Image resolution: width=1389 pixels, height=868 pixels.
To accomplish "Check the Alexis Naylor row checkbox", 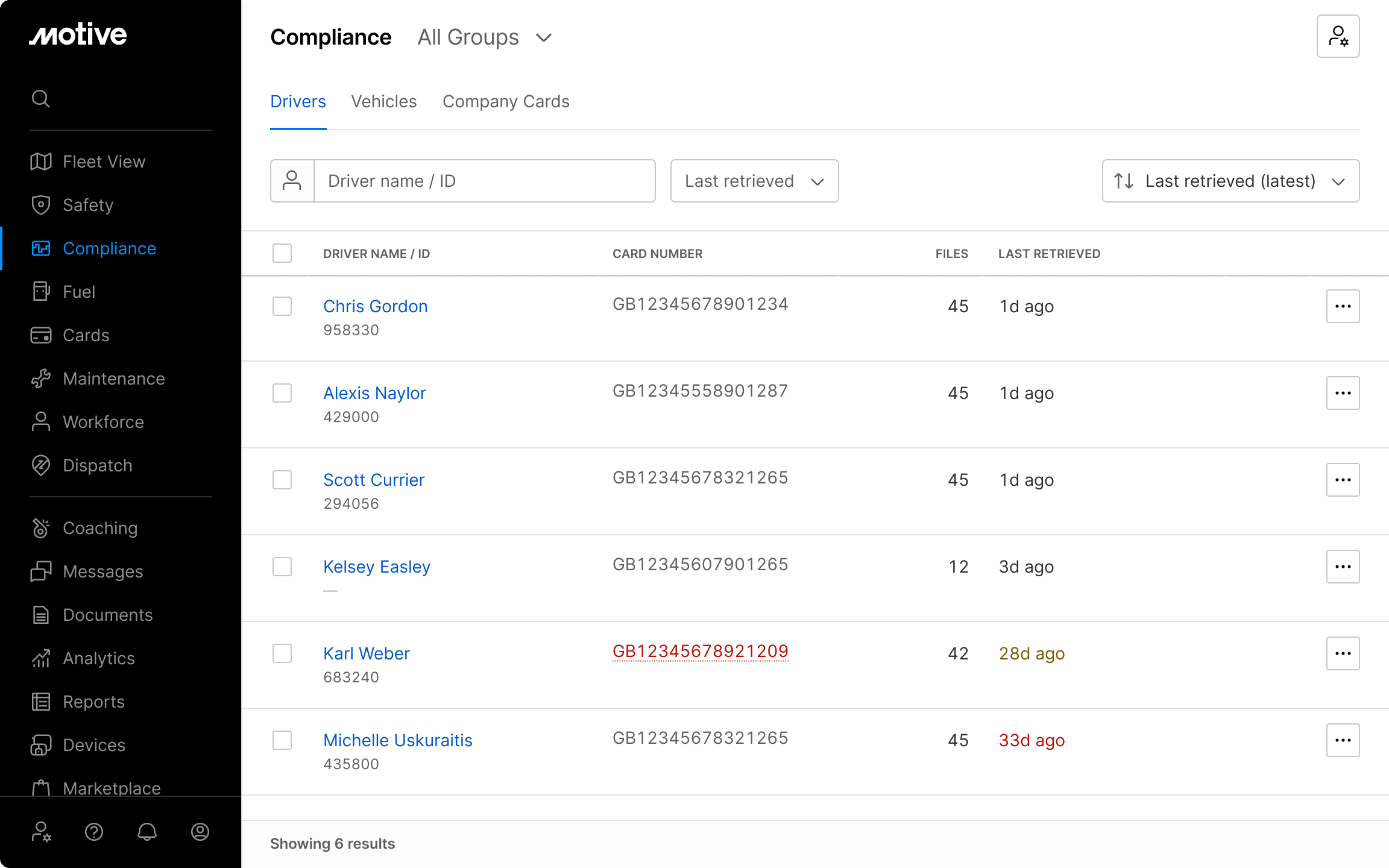I will [x=282, y=393].
